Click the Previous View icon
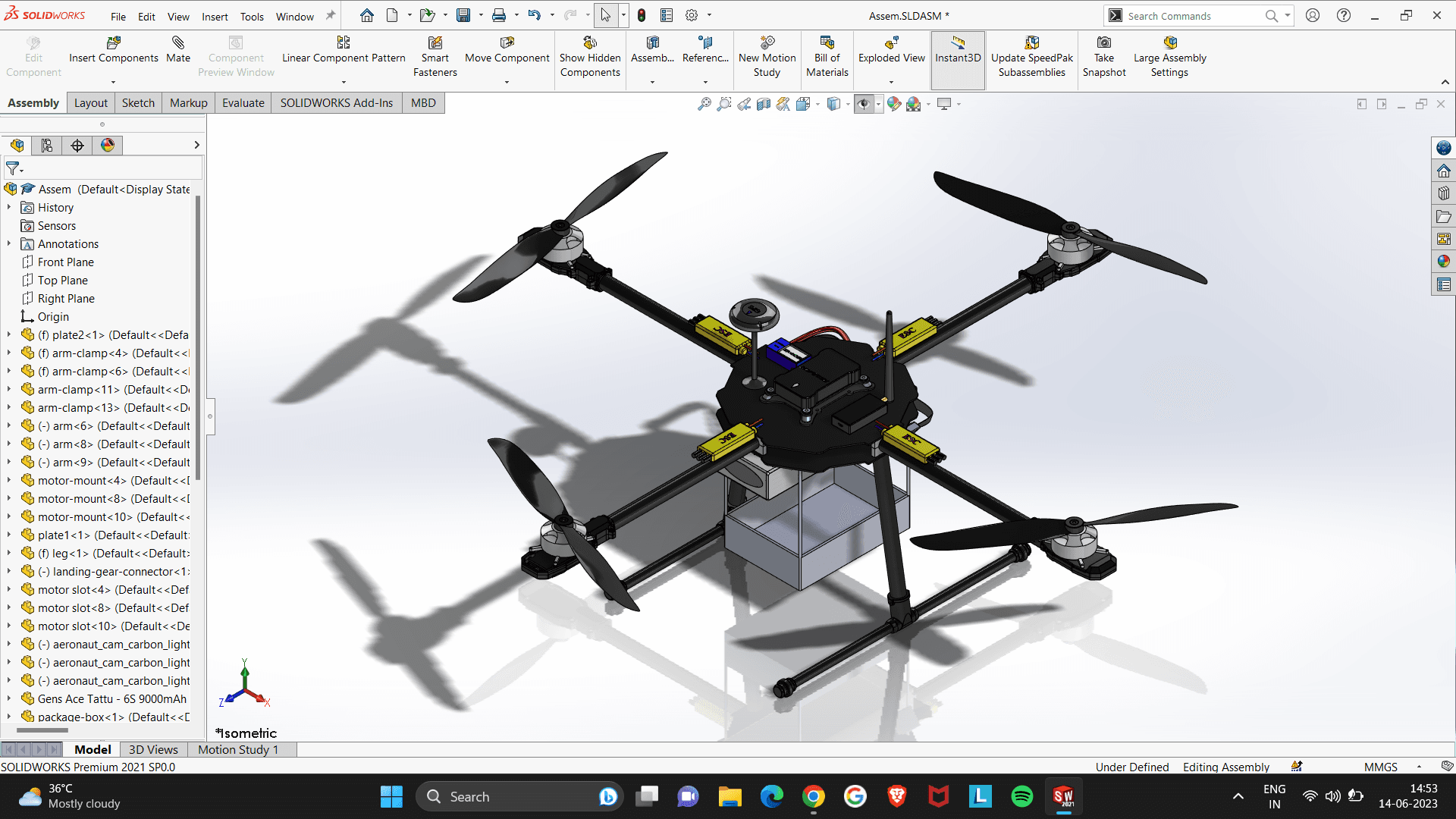Screen dimensions: 1456x819 tap(744, 104)
